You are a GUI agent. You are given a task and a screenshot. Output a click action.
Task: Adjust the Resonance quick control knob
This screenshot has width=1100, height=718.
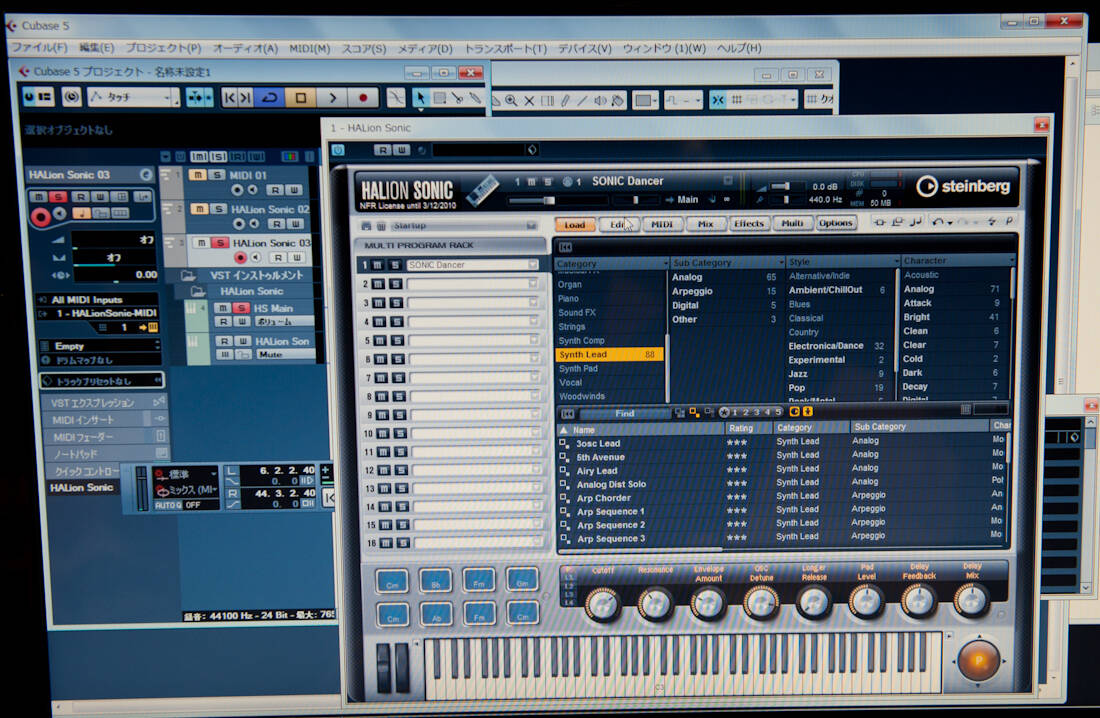click(x=655, y=602)
